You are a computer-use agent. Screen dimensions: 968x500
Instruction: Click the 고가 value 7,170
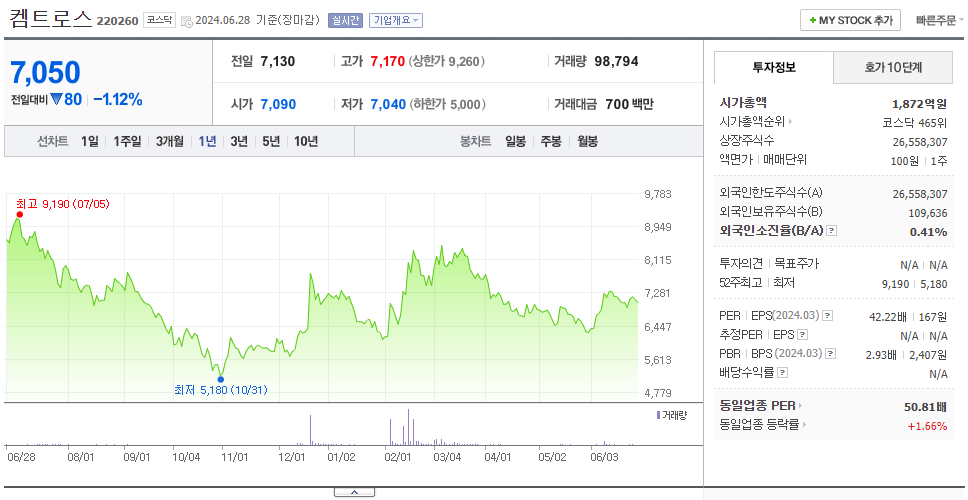pos(388,61)
